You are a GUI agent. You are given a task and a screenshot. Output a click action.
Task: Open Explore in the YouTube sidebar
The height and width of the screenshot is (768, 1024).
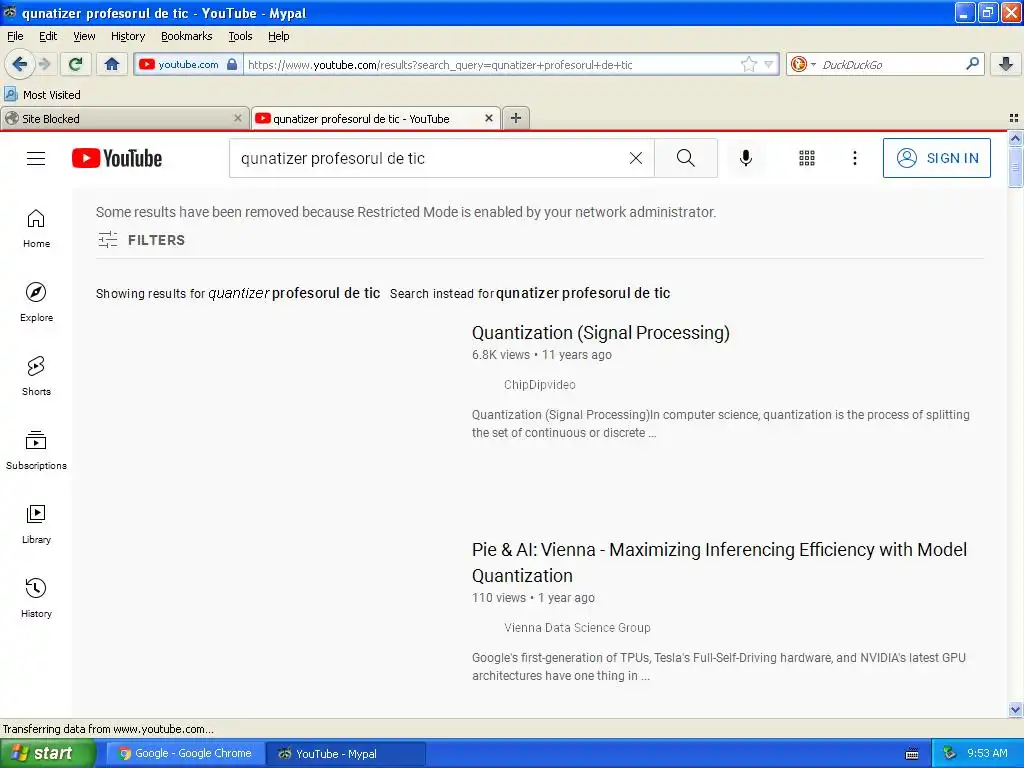click(36, 302)
